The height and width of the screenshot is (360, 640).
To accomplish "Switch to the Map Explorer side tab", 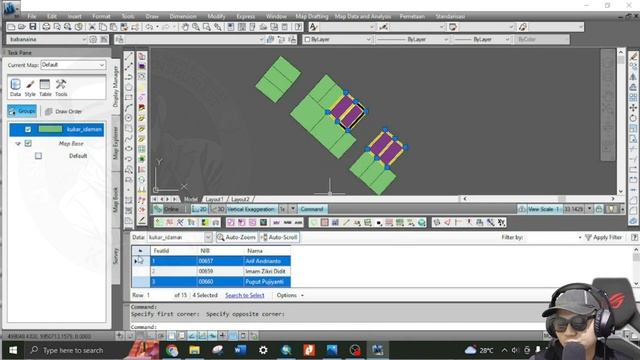I will [x=116, y=143].
